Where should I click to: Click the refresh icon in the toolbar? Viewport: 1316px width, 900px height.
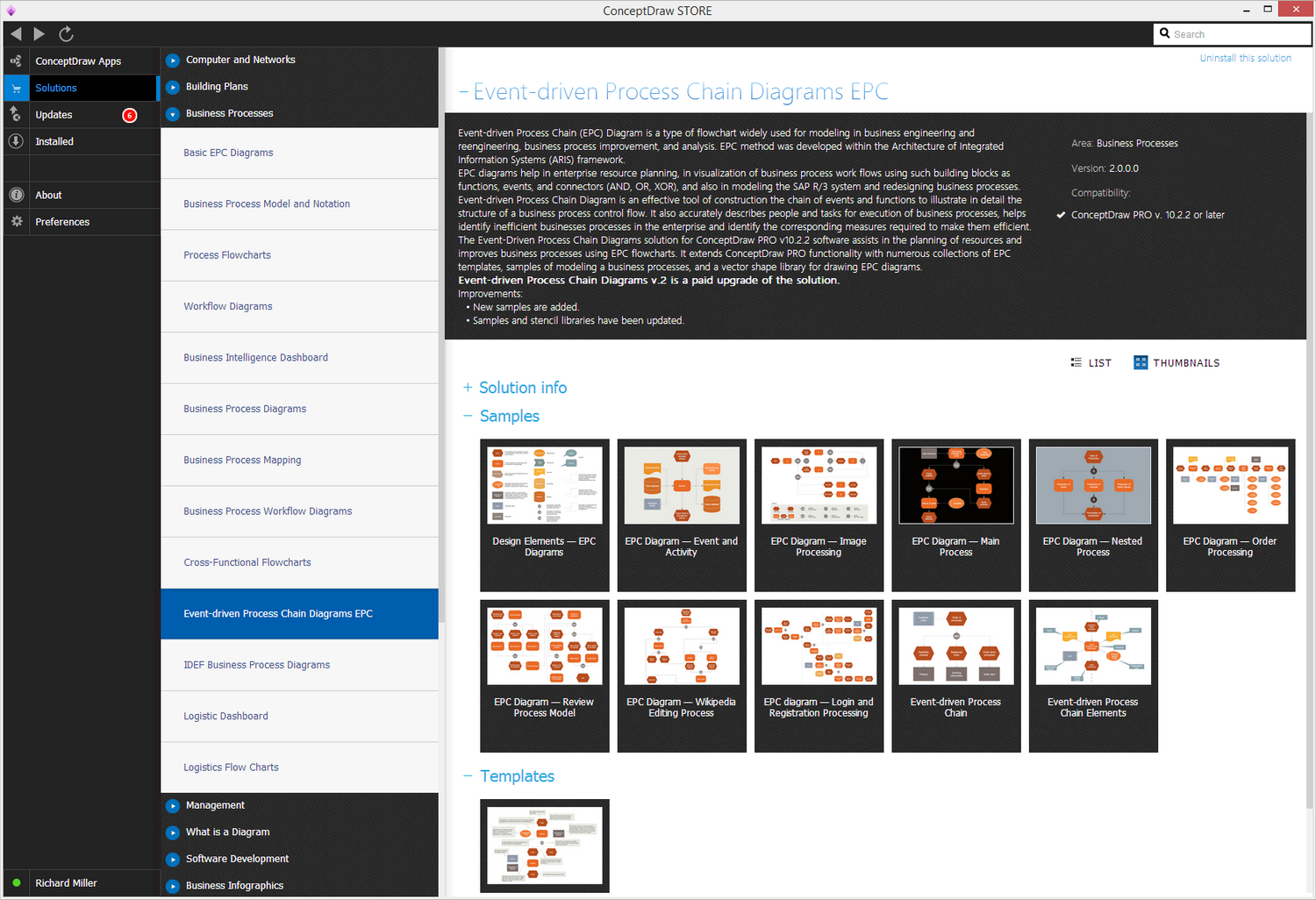(66, 34)
